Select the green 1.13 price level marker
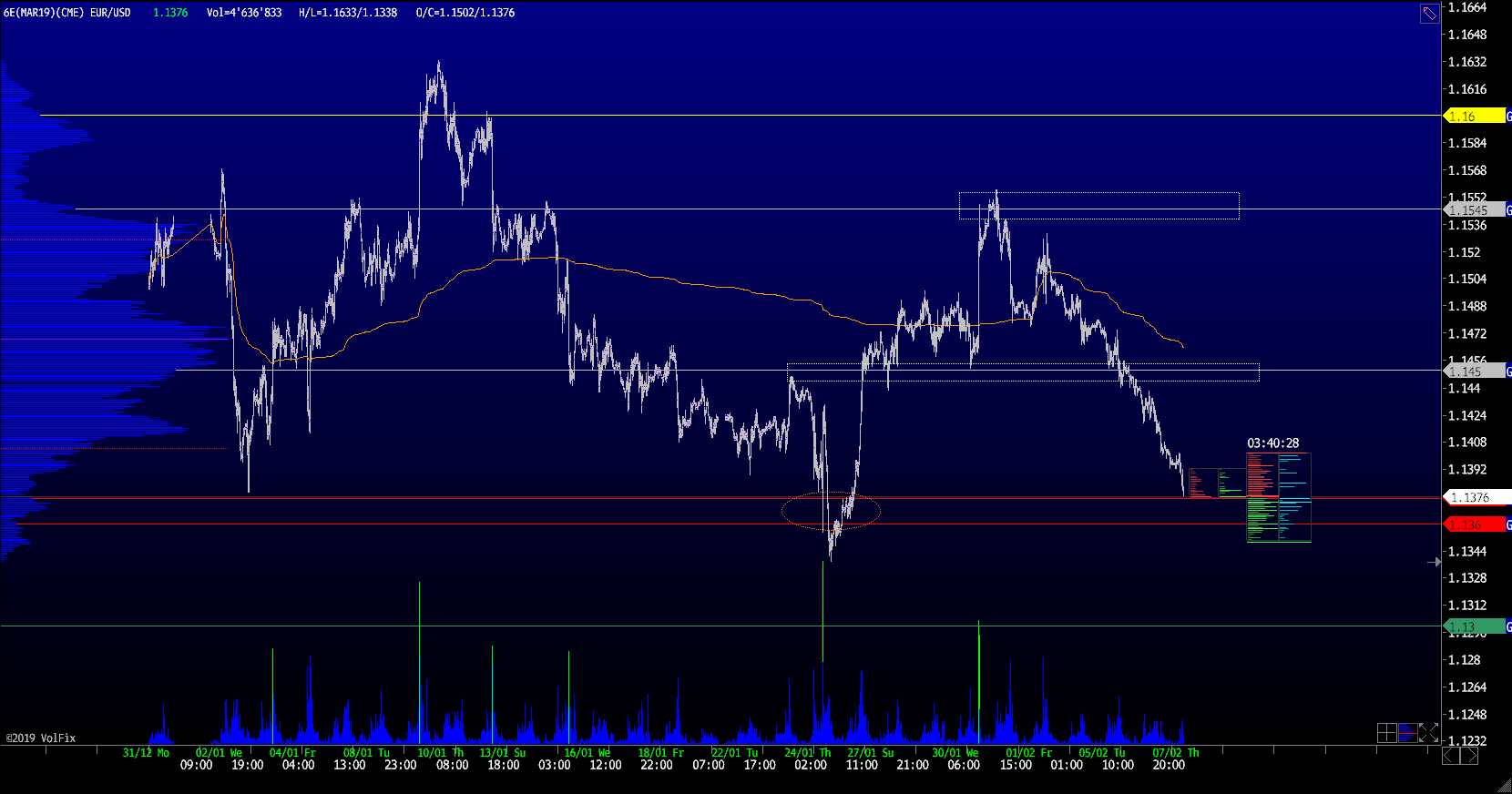Image resolution: width=1512 pixels, height=794 pixels. point(1474,626)
